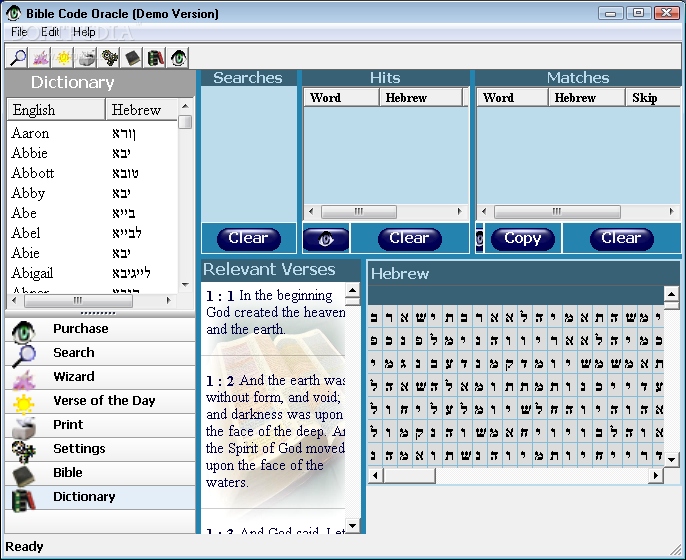Screen dimensions: 686x560
Task: Select the Abby dictionary entry
Action: tap(92, 193)
